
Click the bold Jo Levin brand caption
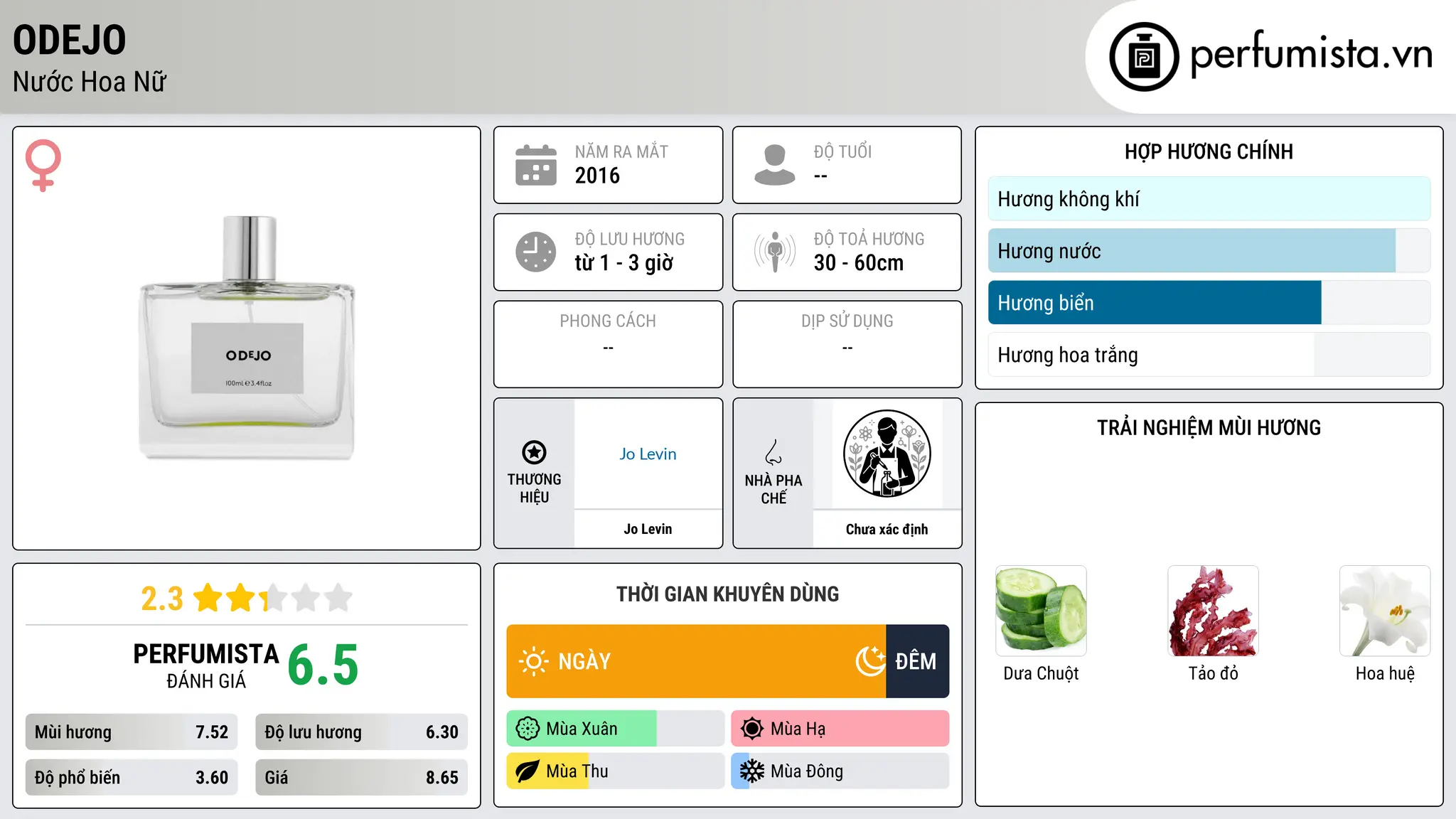click(648, 529)
